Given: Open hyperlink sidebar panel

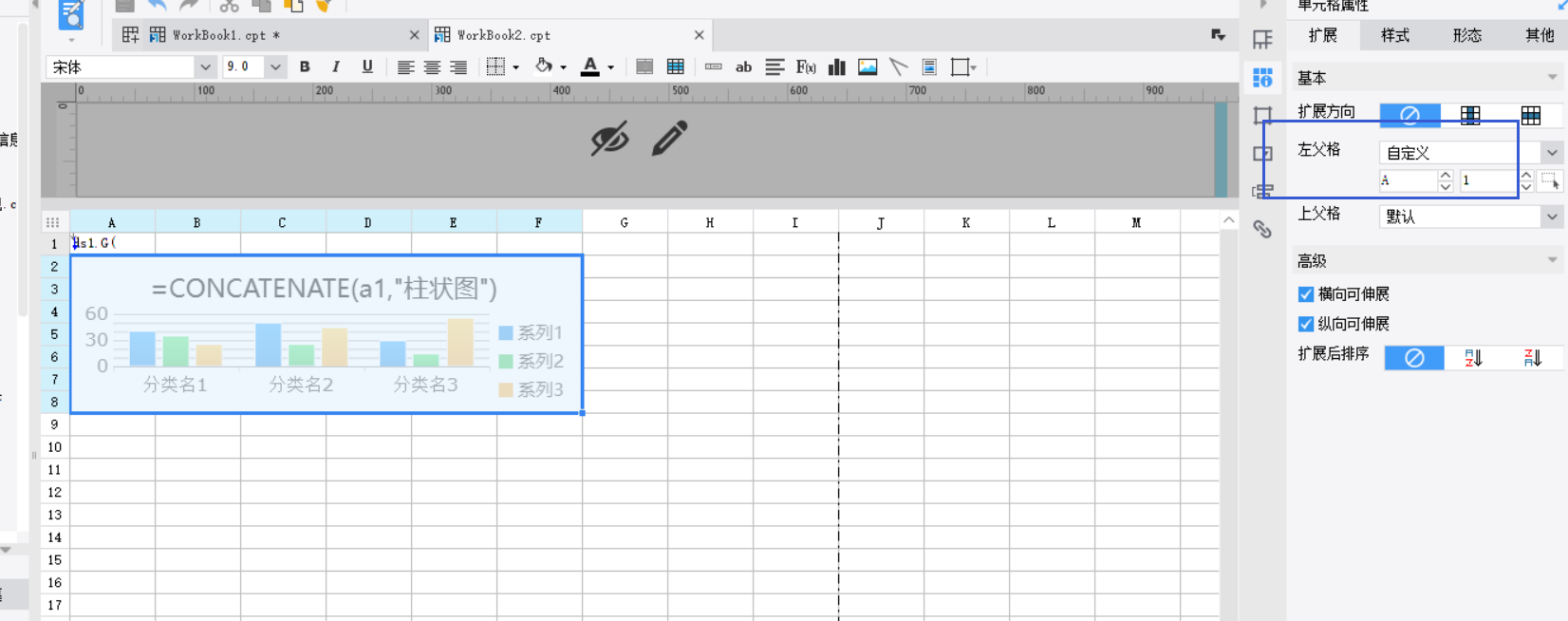Looking at the screenshot, I should coord(1262,229).
